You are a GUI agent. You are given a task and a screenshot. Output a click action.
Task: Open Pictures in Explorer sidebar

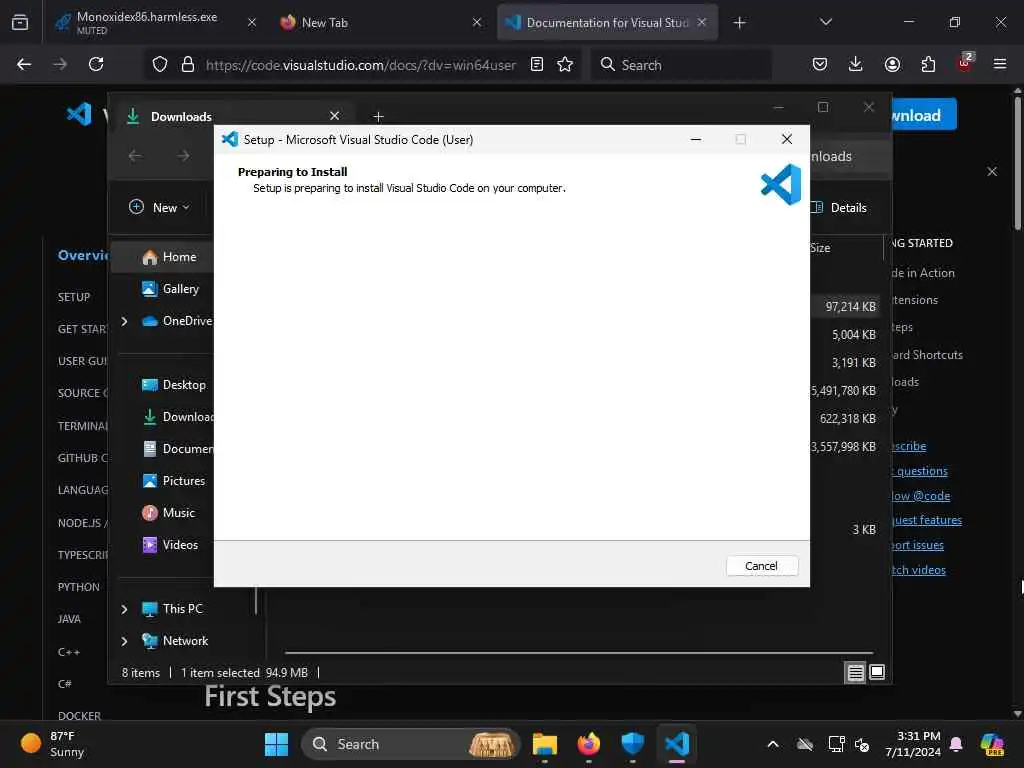click(173, 481)
